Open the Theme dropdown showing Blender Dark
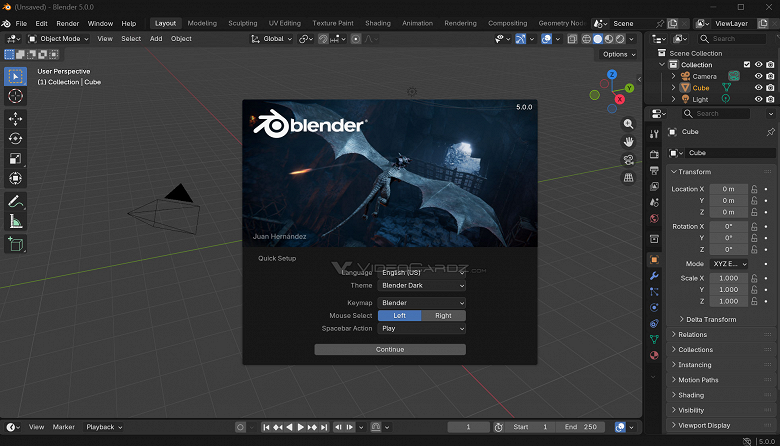The height and width of the screenshot is (446, 780). [x=422, y=286]
